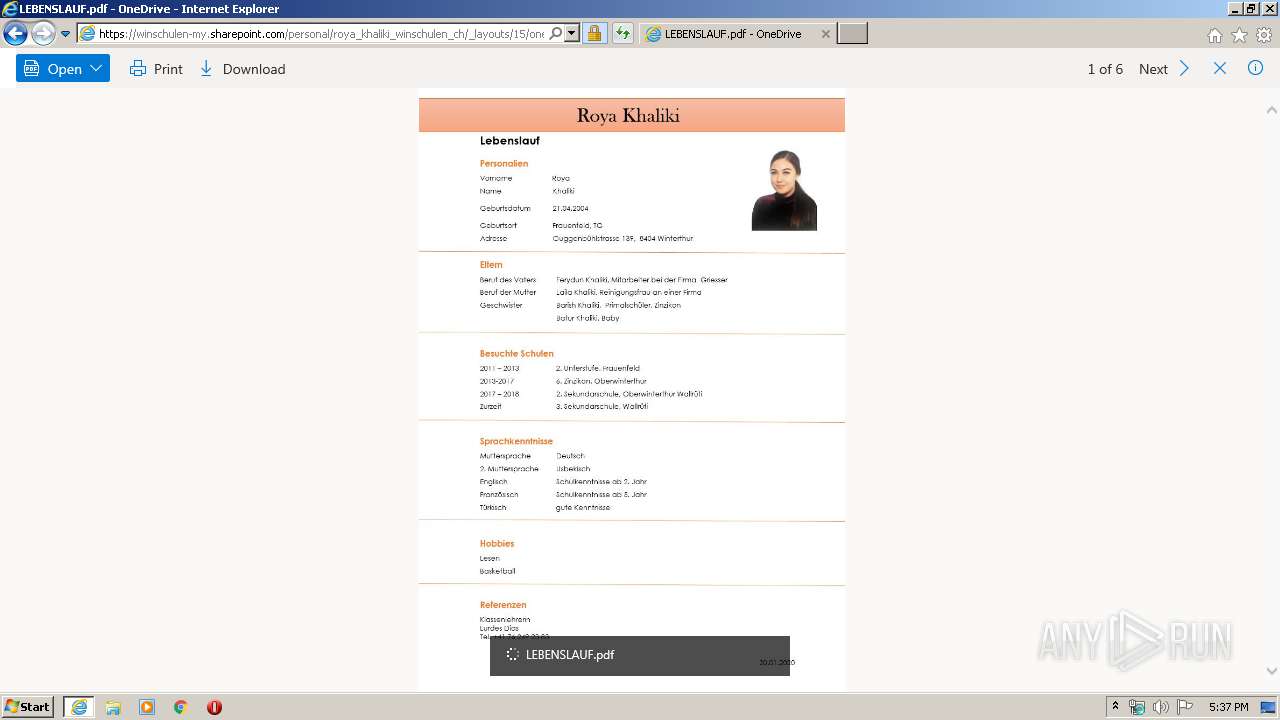Open recent pages dropdown arrow
This screenshot has width=1280, height=720.
click(65, 34)
